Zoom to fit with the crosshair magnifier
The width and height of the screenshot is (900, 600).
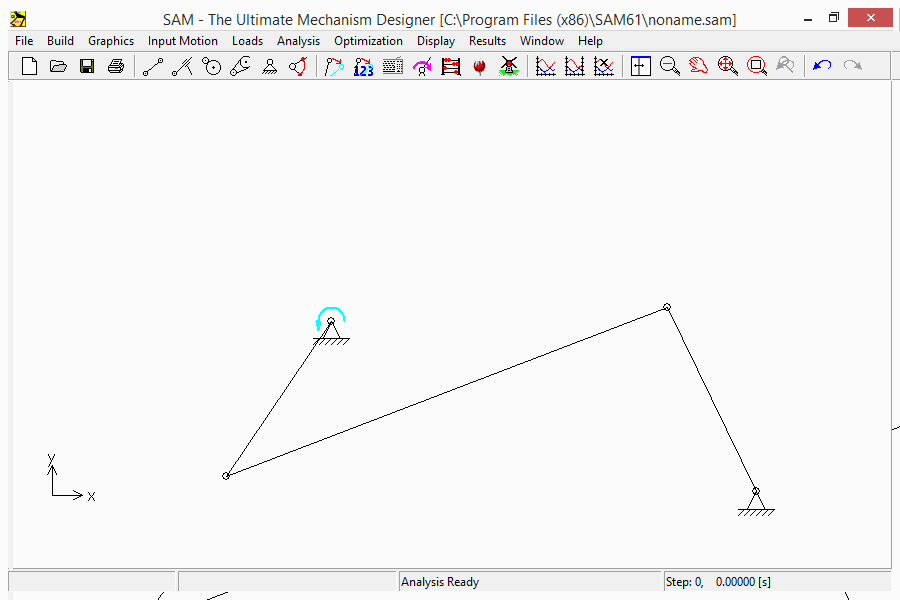pos(727,65)
